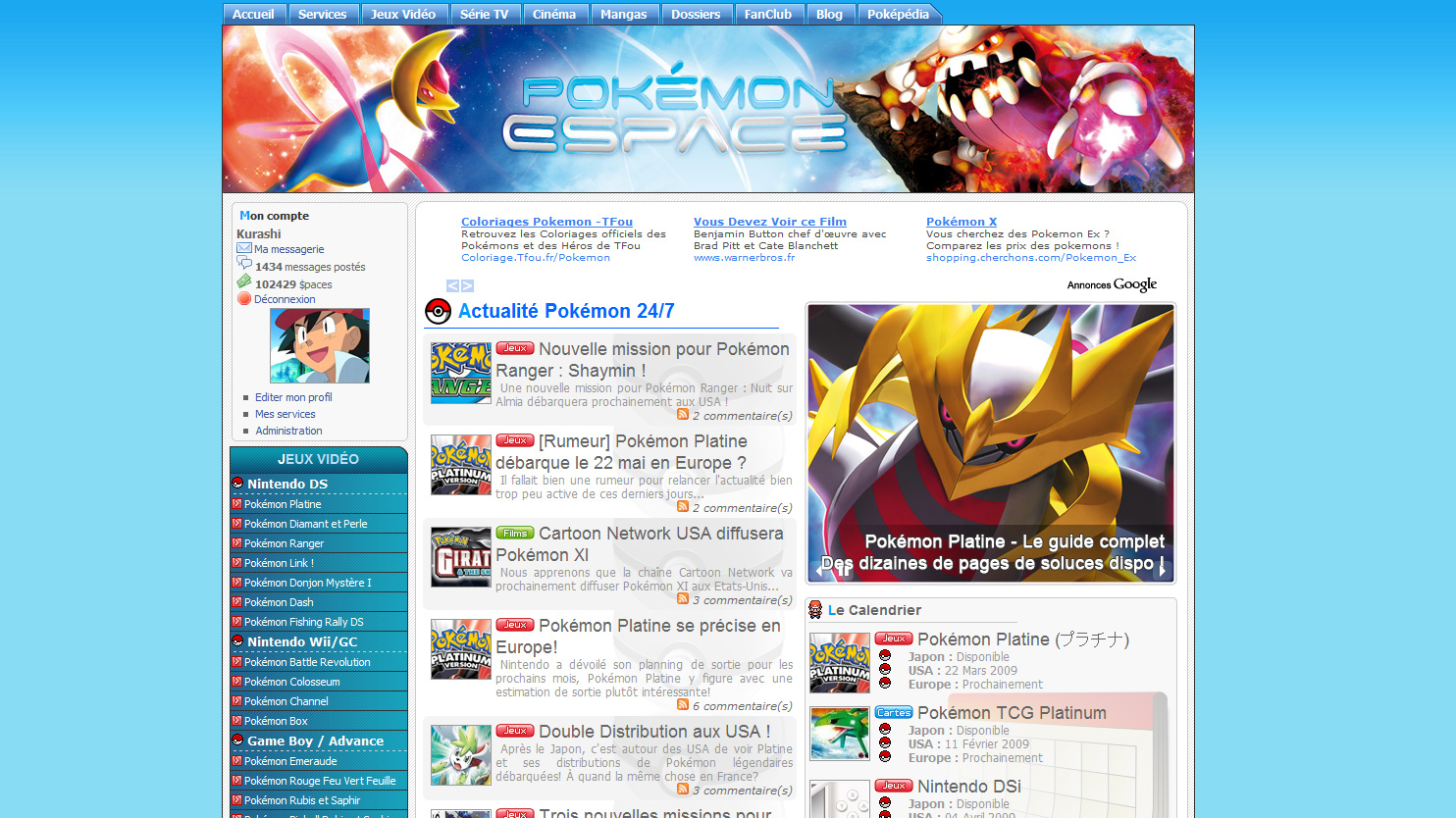The image size is (1456, 818).
Task: Click the Pokéball icon next to Nintendo DS
Action: [237, 483]
